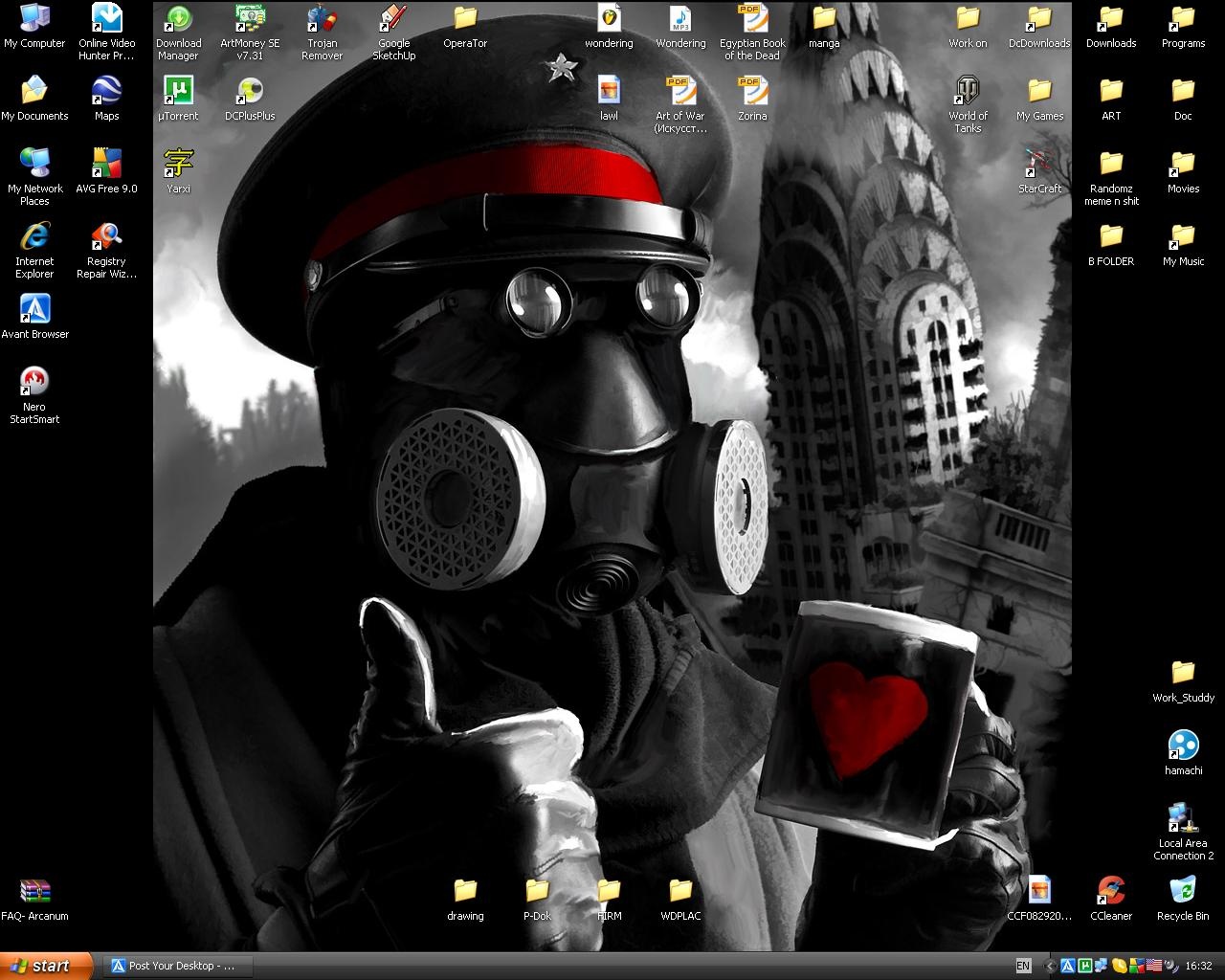Open Online Video Hunter shortcut

coord(106,33)
